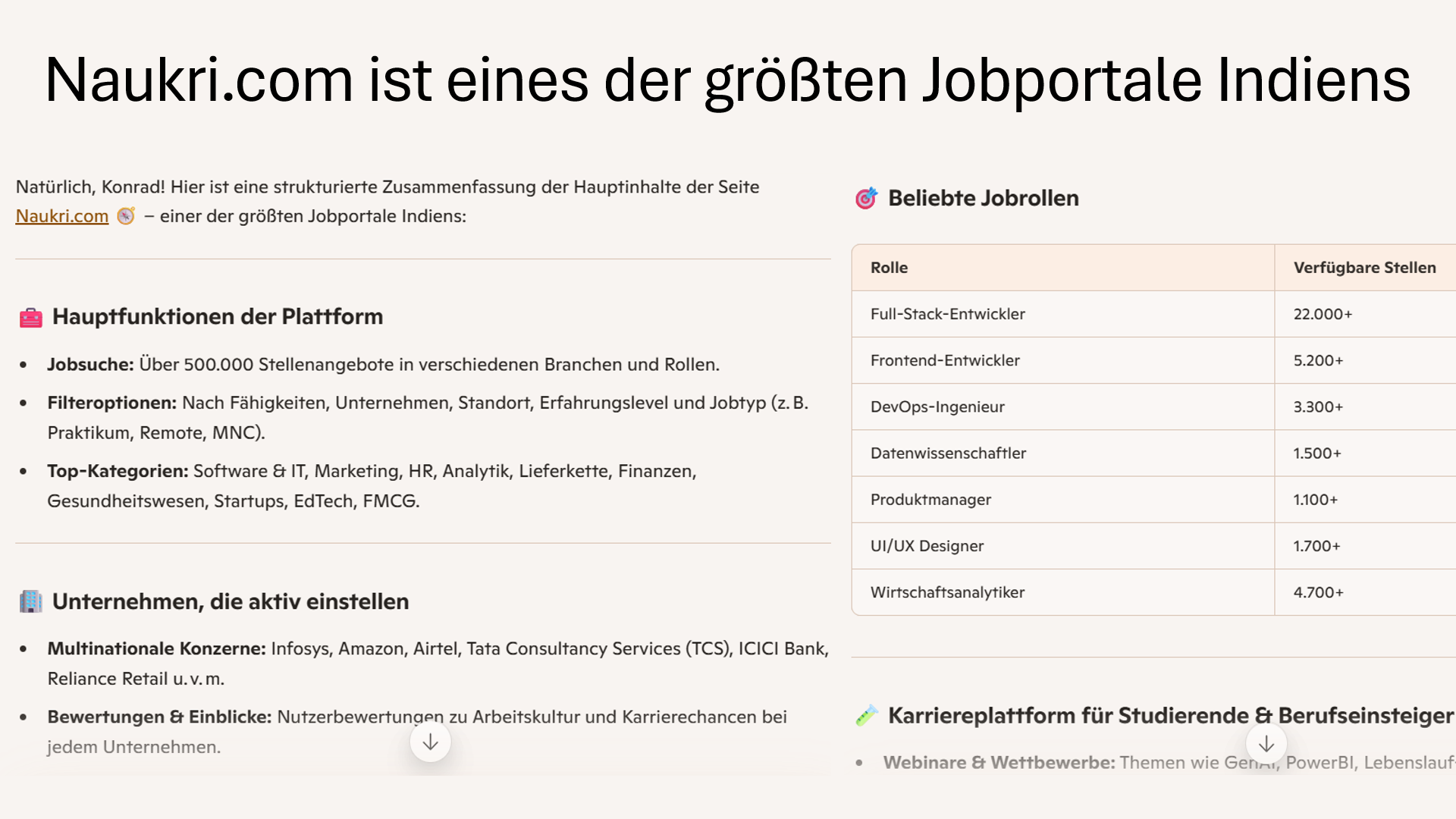The width and height of the screenshot is (1456, 819).
Task: Click the Frontend-Entwickler role cell
Action: pos(945,360)
